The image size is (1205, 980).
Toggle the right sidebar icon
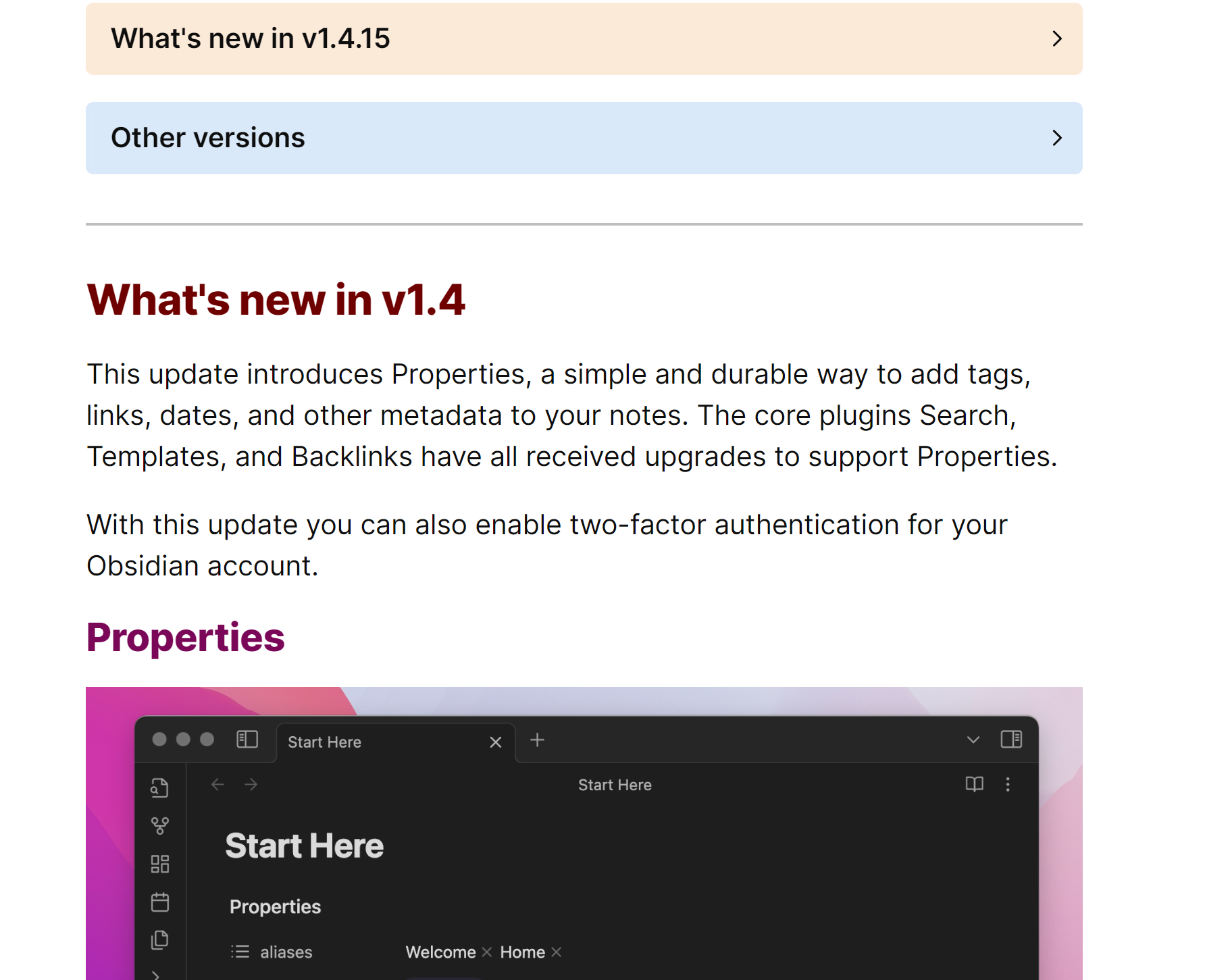(1011, 740)
